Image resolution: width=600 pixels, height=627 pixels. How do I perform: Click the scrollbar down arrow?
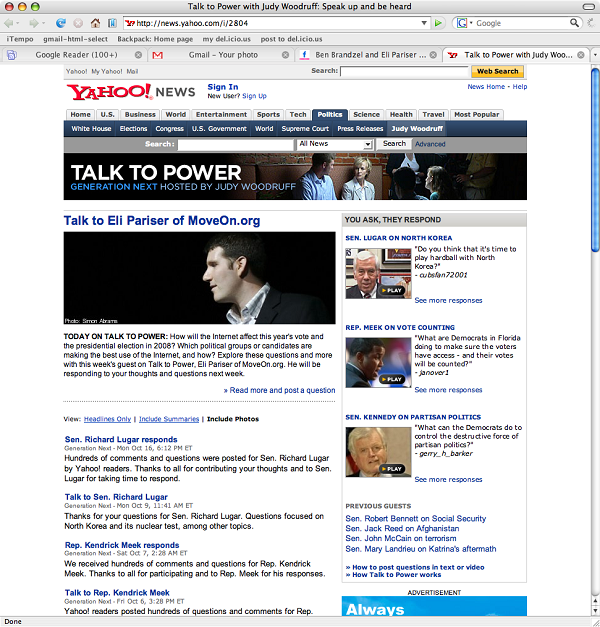pyautogui.click(x=595, y=611)
